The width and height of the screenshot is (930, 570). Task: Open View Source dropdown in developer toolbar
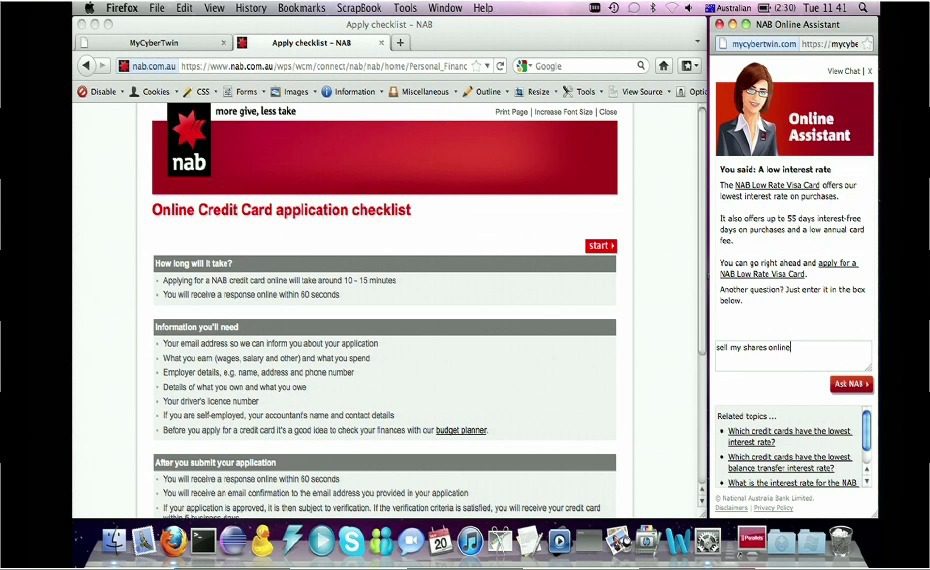(x=639, y=92)
